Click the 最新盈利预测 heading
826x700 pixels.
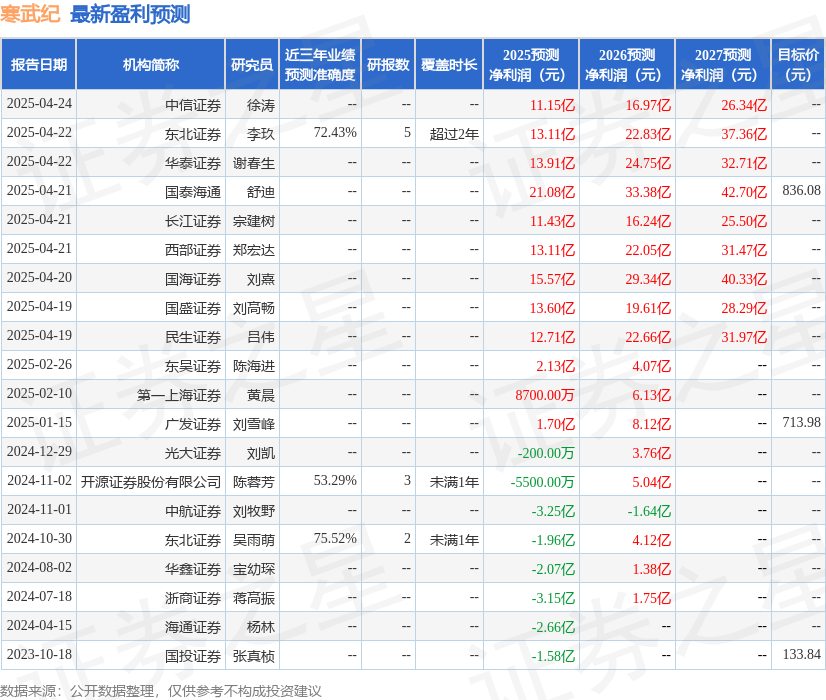coord(130,14)
